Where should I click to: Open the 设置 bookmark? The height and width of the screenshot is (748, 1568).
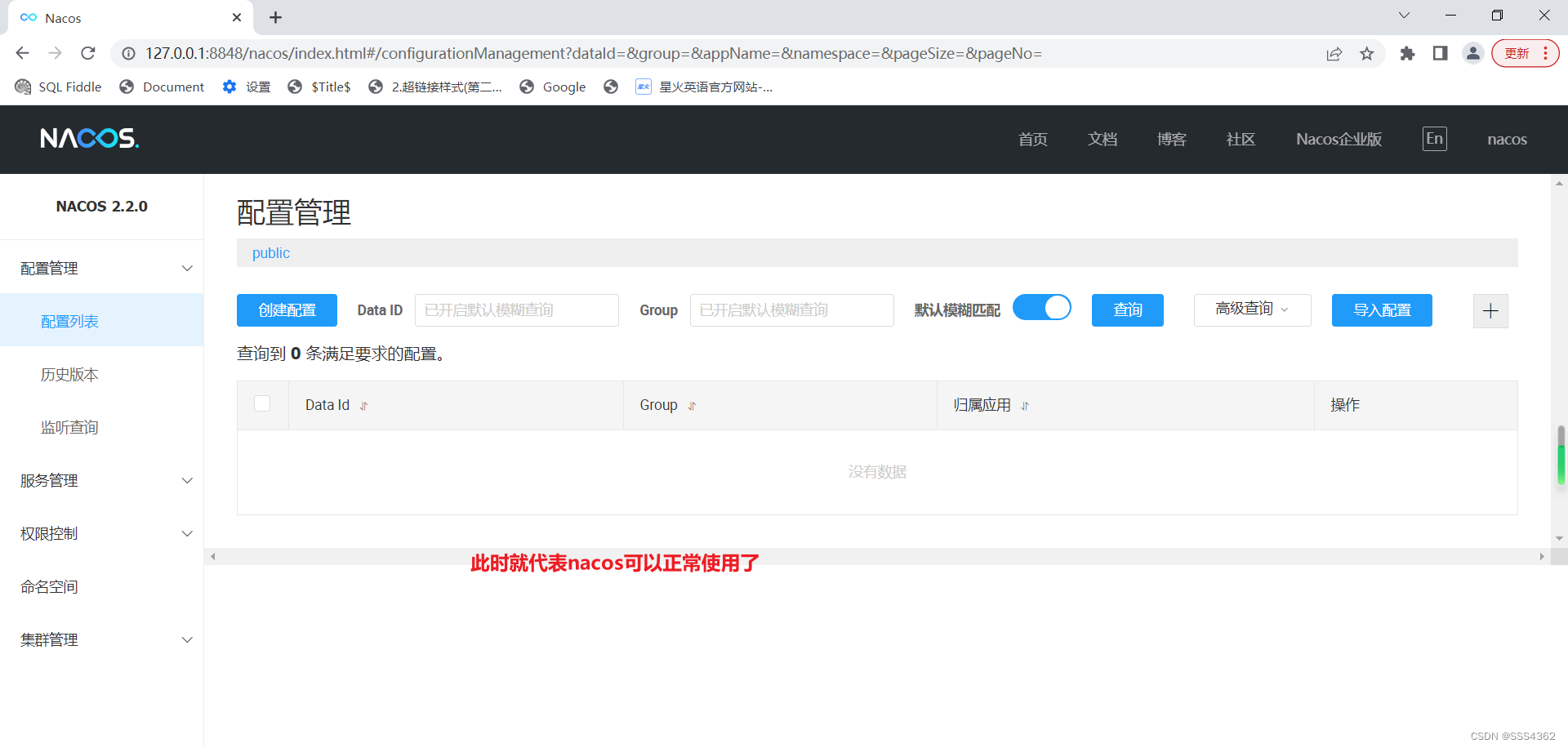pyautogui.click(x=247, y=87)
